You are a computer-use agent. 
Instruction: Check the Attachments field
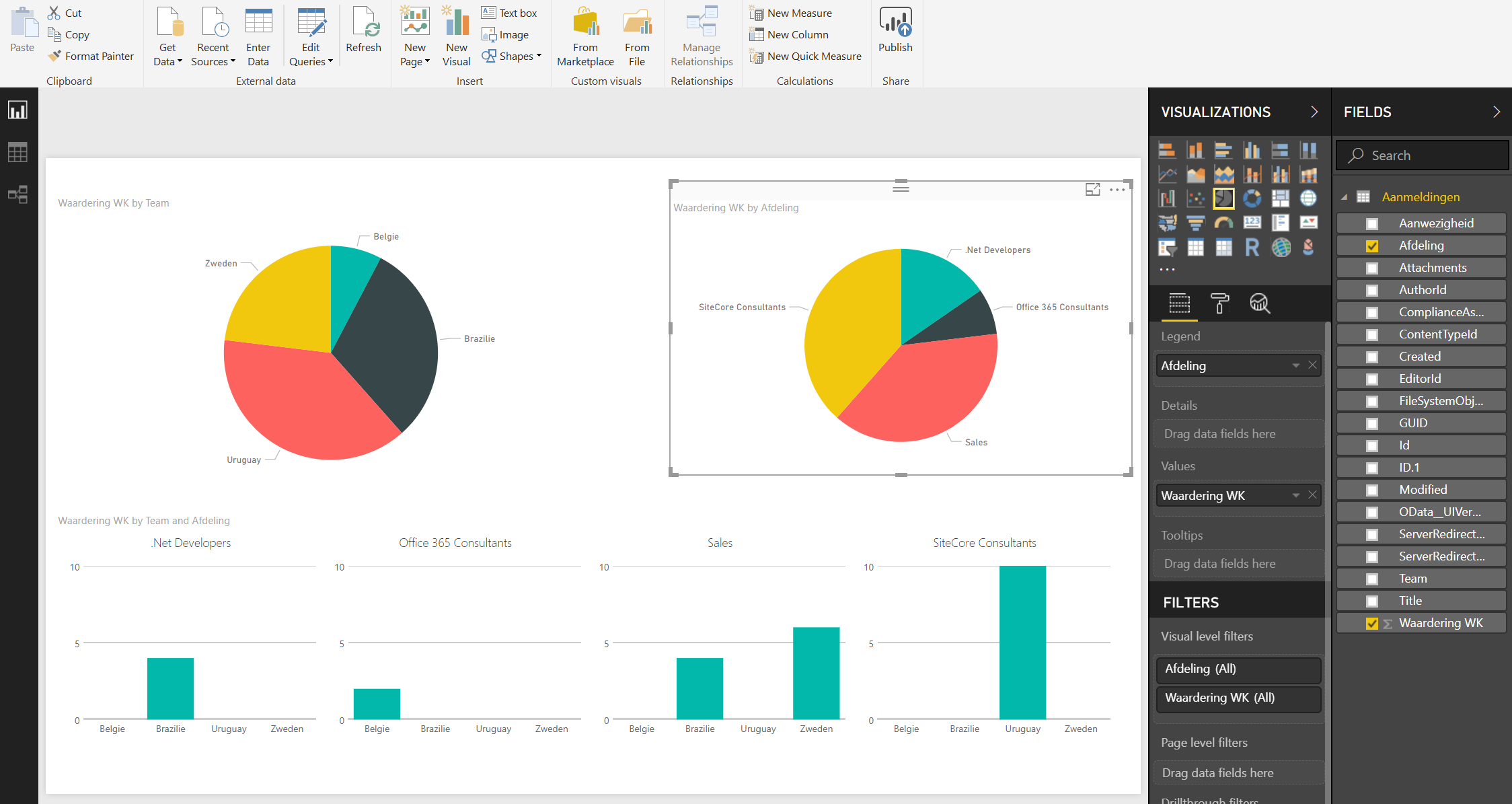1372,268
